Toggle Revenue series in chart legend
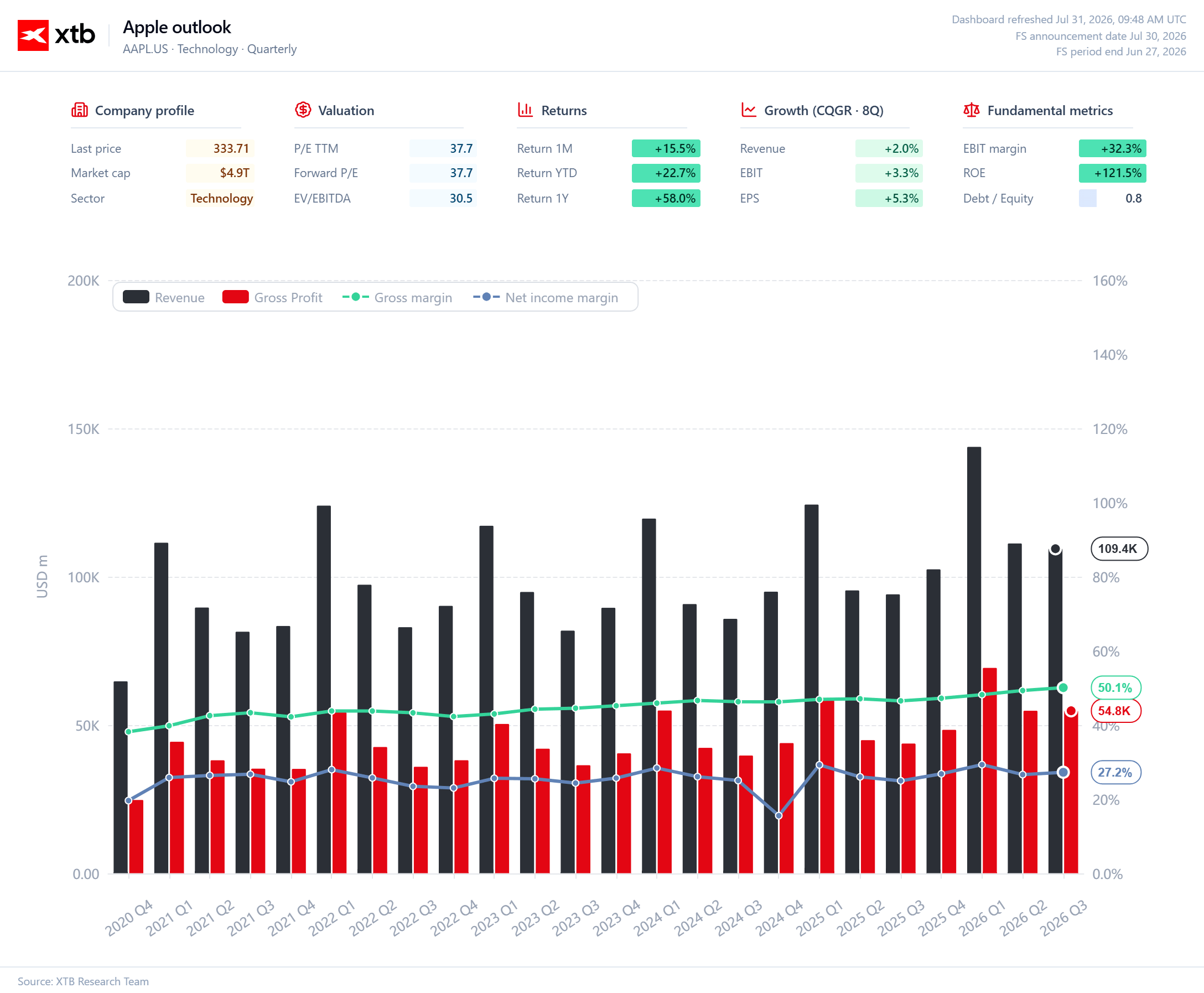The height and width of the screenshot is (993, 1204). 164,297
